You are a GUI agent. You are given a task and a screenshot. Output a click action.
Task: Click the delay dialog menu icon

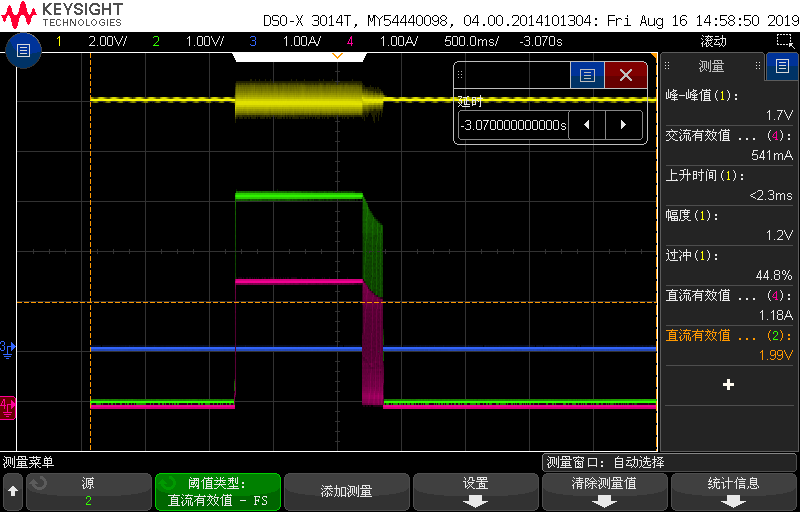click(x=587, y=75)
